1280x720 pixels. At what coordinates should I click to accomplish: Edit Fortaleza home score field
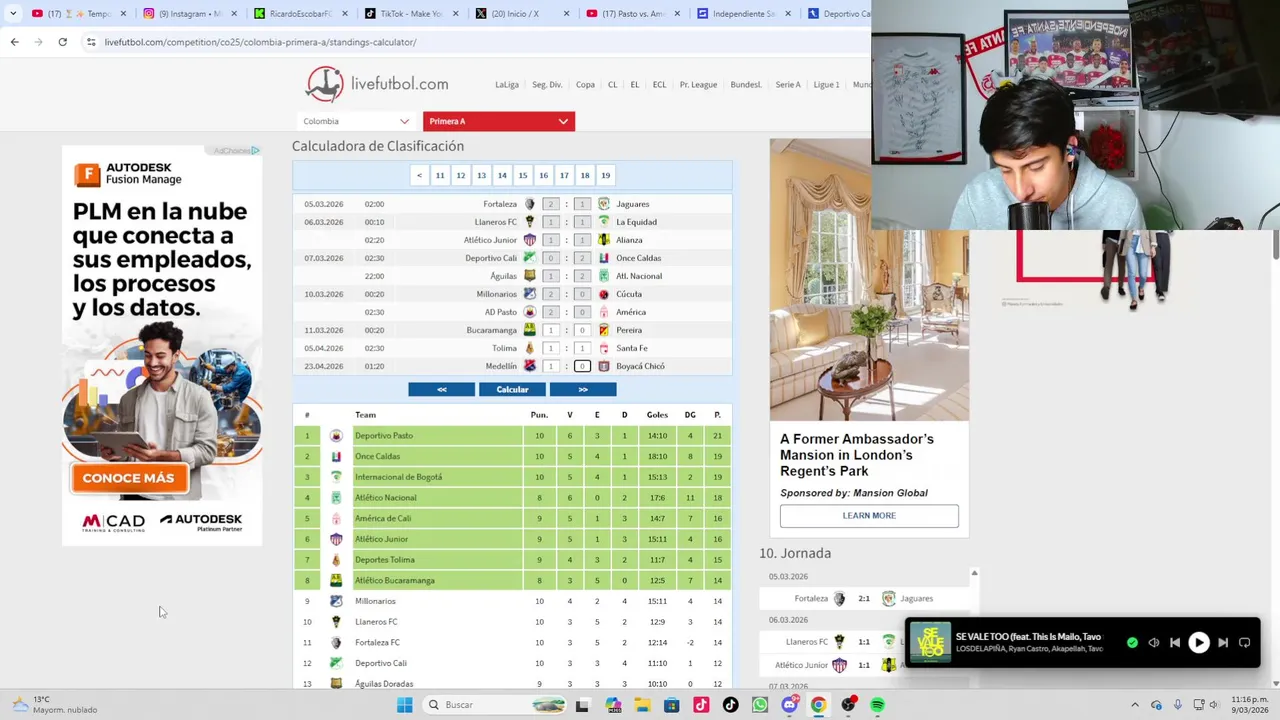point(550,204)
